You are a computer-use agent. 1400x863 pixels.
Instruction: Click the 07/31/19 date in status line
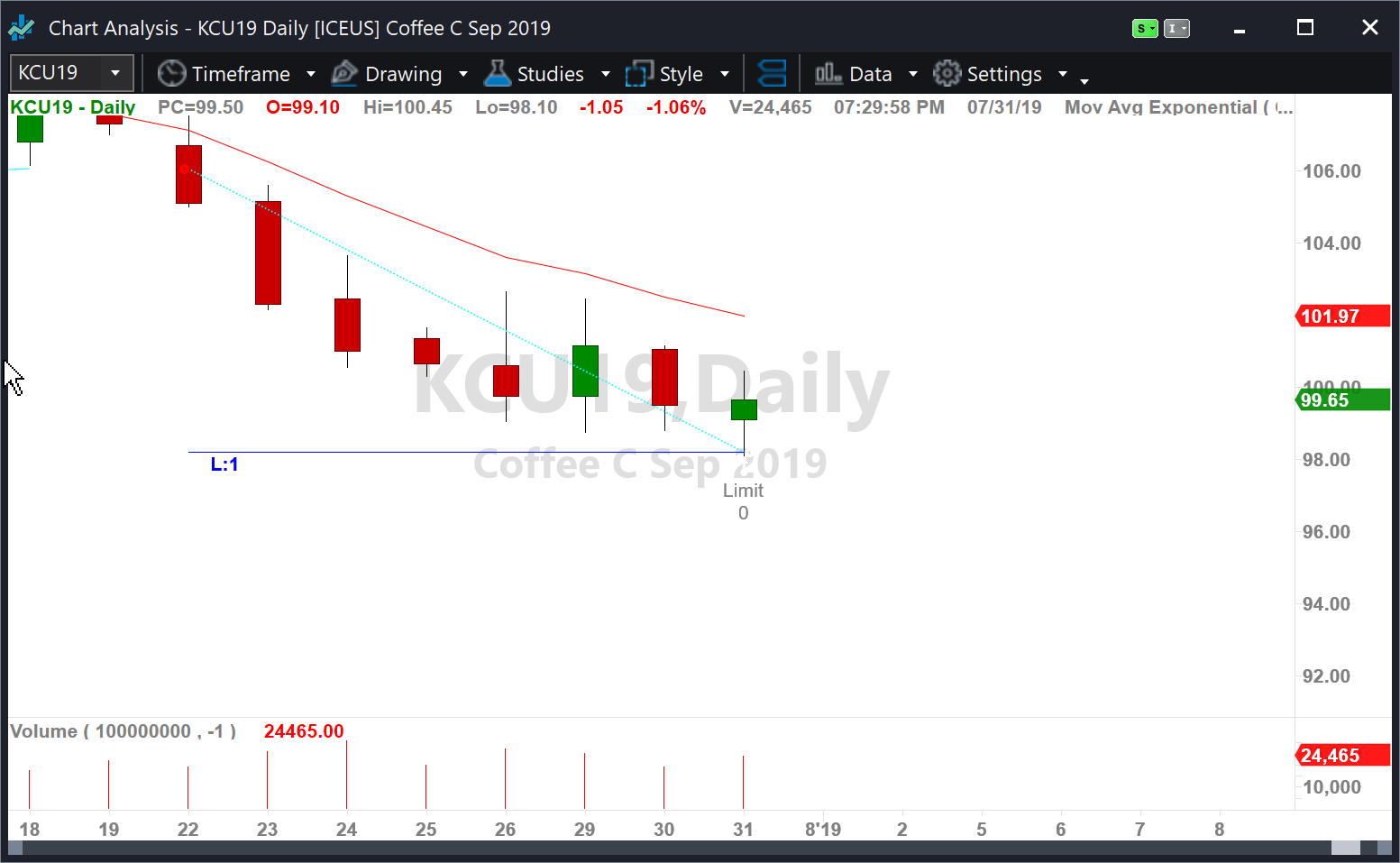[1004, 107]
